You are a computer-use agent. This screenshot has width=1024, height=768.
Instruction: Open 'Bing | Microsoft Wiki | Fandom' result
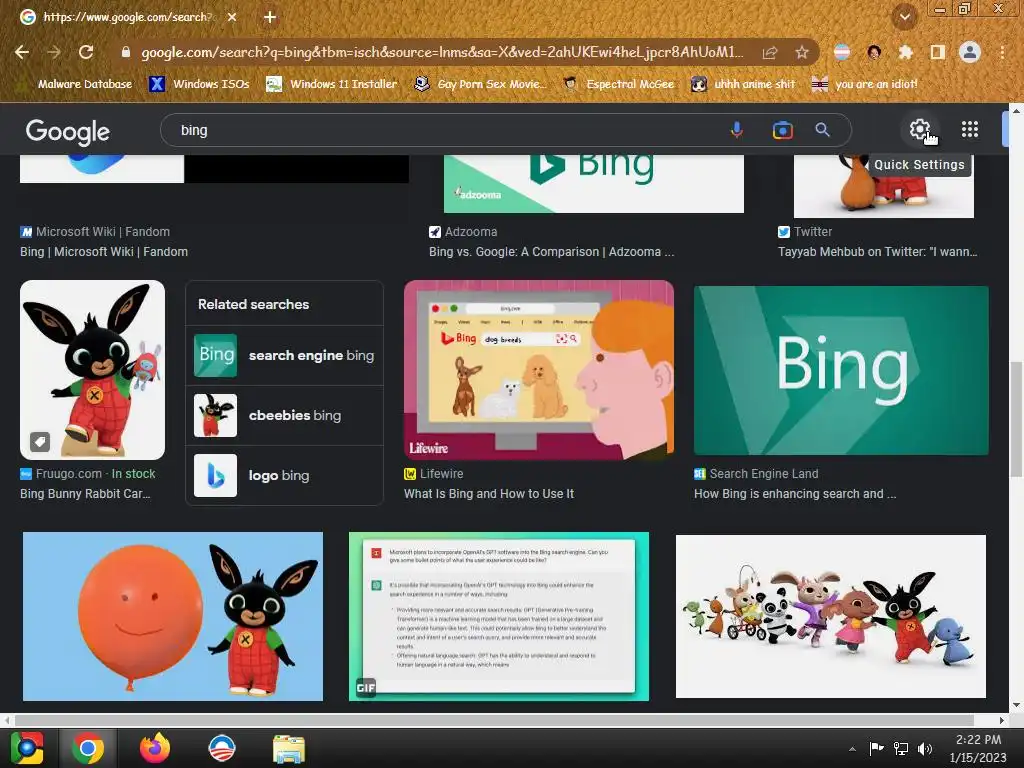pos(104,251)
